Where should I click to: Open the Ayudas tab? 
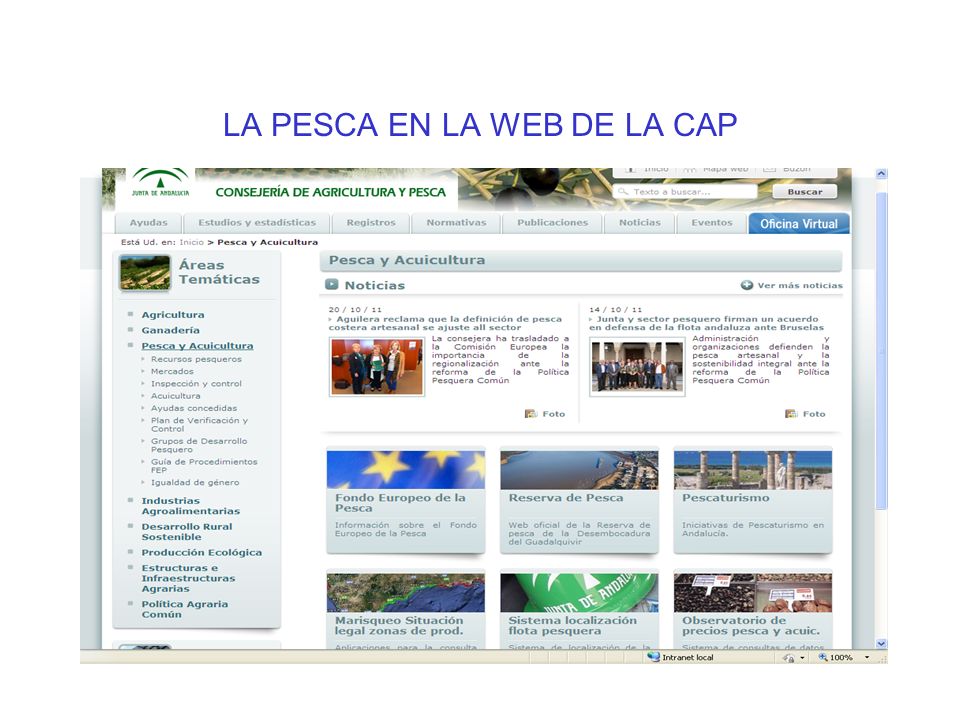(x=148, y=223)
